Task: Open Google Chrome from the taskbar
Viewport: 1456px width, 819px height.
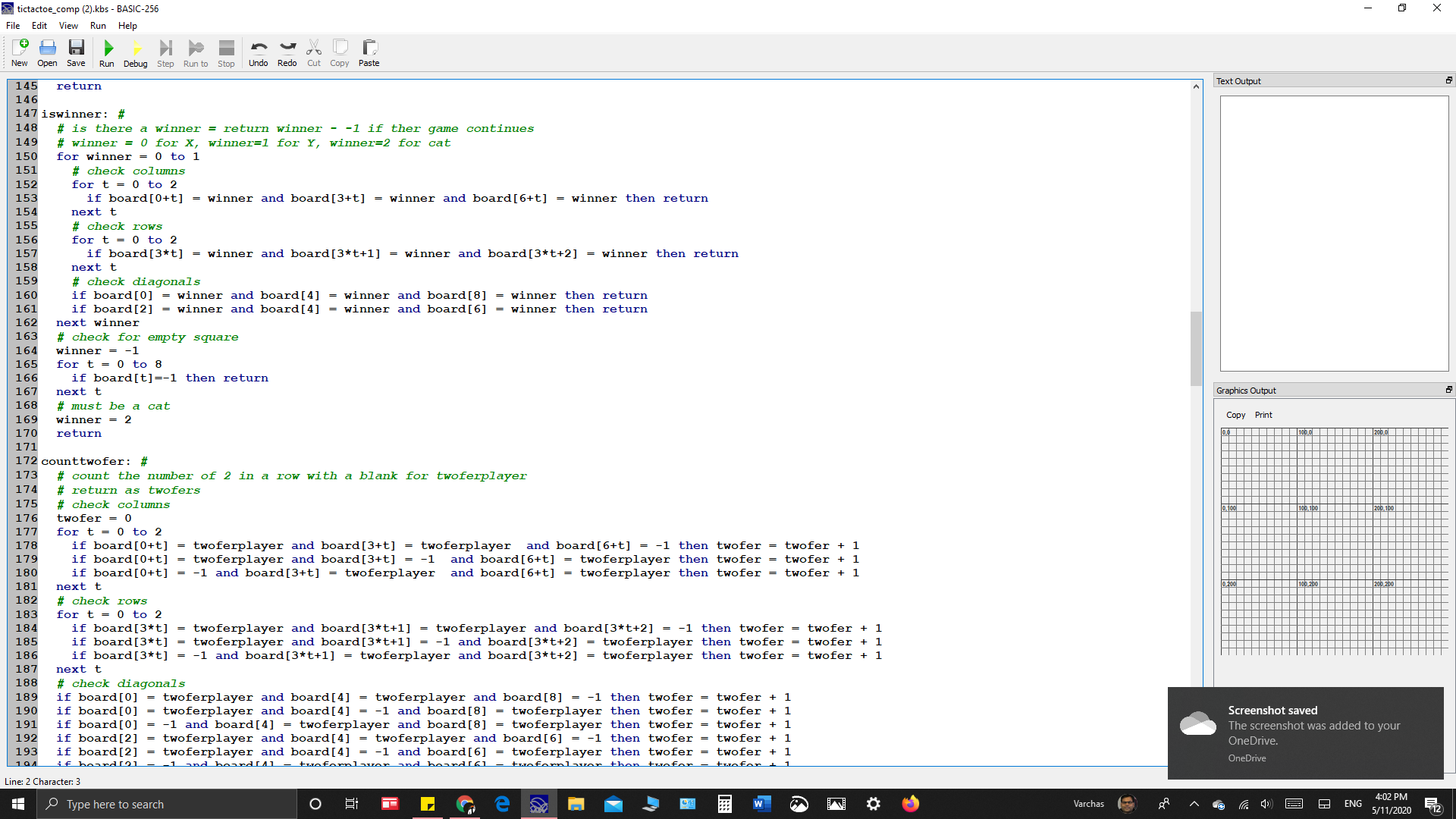Action: [465, 804]
